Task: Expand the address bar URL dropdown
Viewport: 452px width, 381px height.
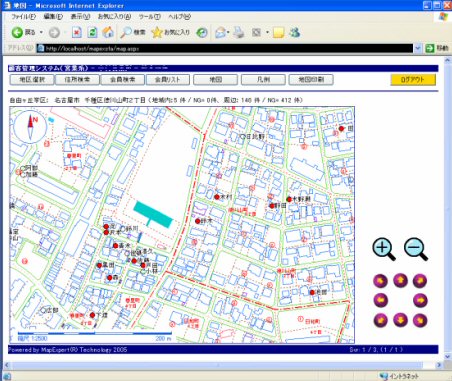Action: click(x=418, y=48)
